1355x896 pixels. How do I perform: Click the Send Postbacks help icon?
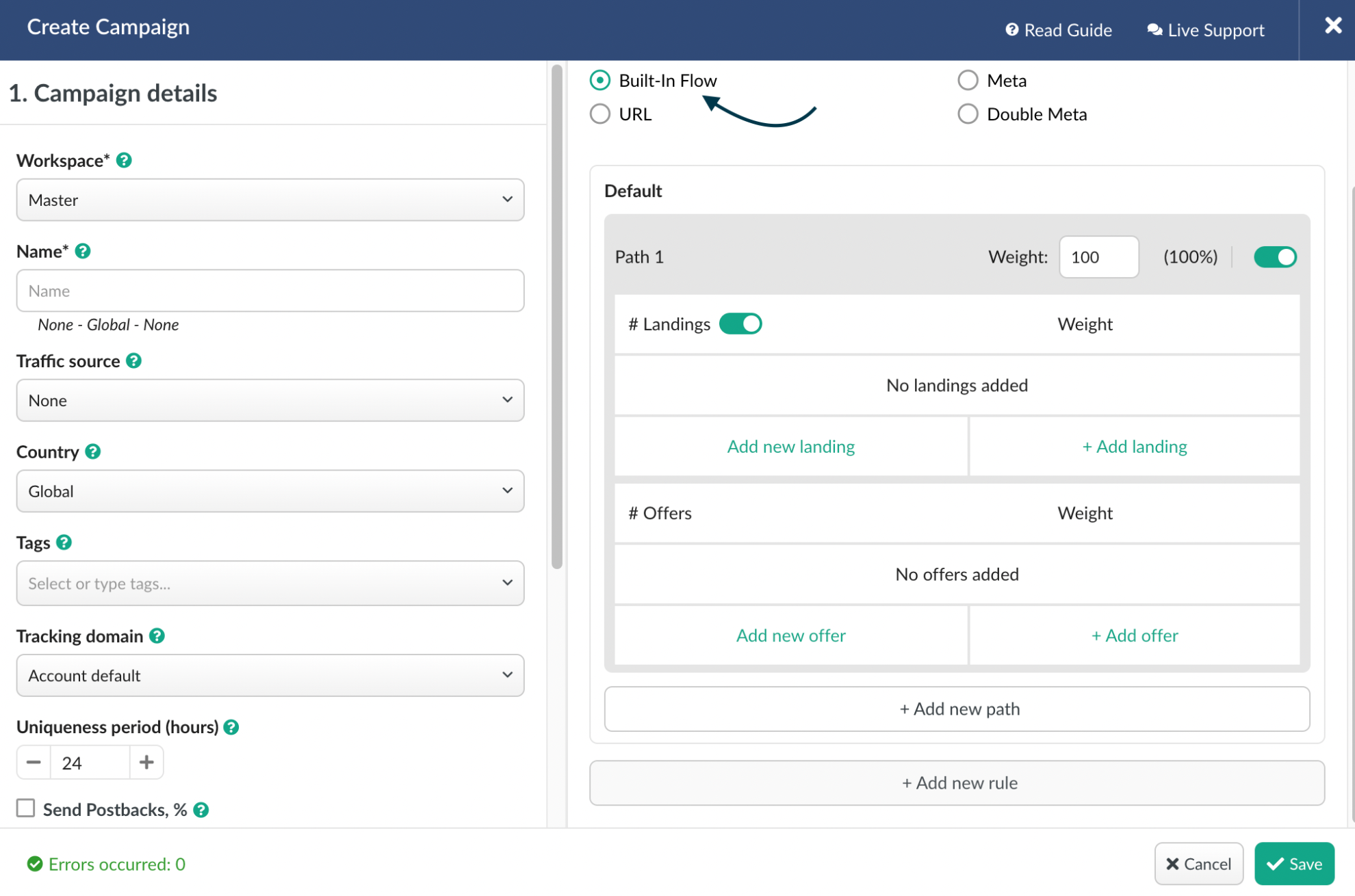(201, 809)
